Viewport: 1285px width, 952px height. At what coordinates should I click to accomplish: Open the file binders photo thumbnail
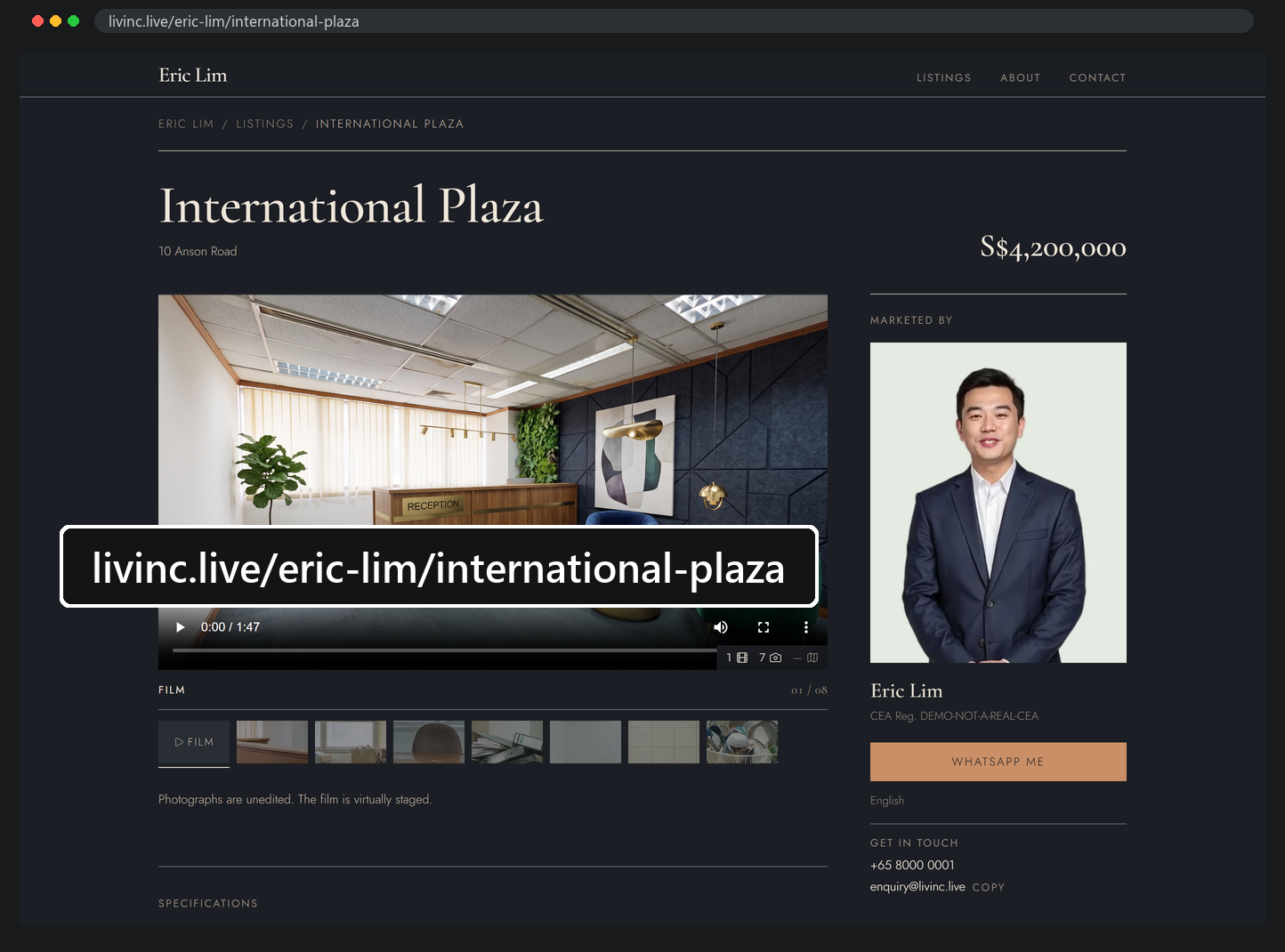pyautogui.click(x=507, y=742)
